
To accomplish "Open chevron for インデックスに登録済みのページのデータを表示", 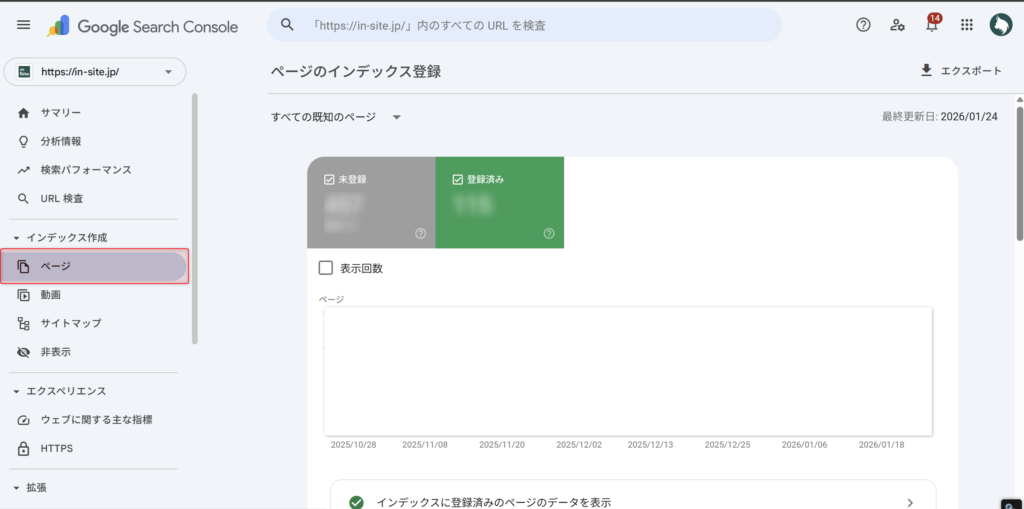I will pos(910,502).
